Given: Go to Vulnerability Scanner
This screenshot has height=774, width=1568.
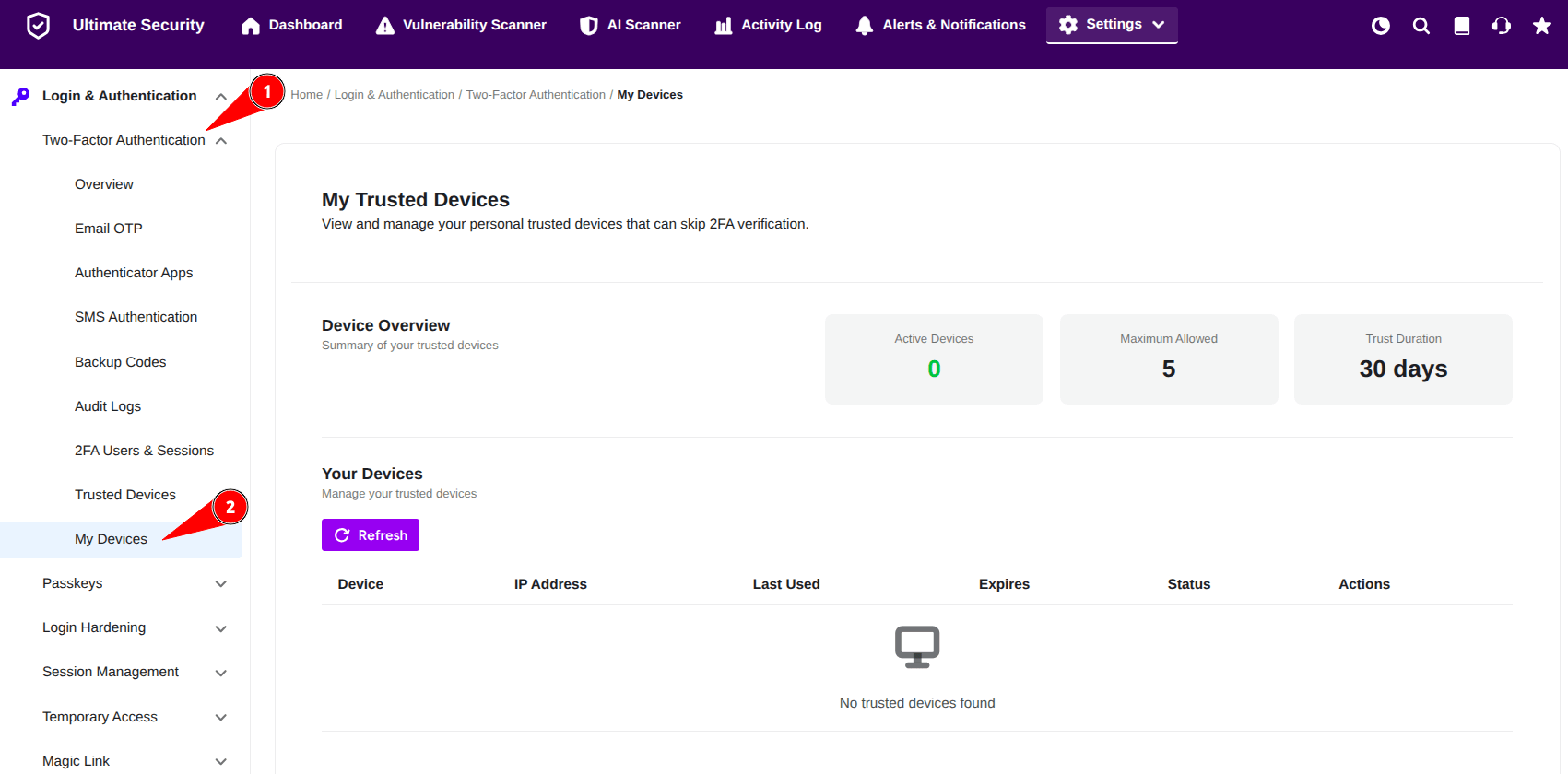Looking at the screenshot, I should point(461,25).
